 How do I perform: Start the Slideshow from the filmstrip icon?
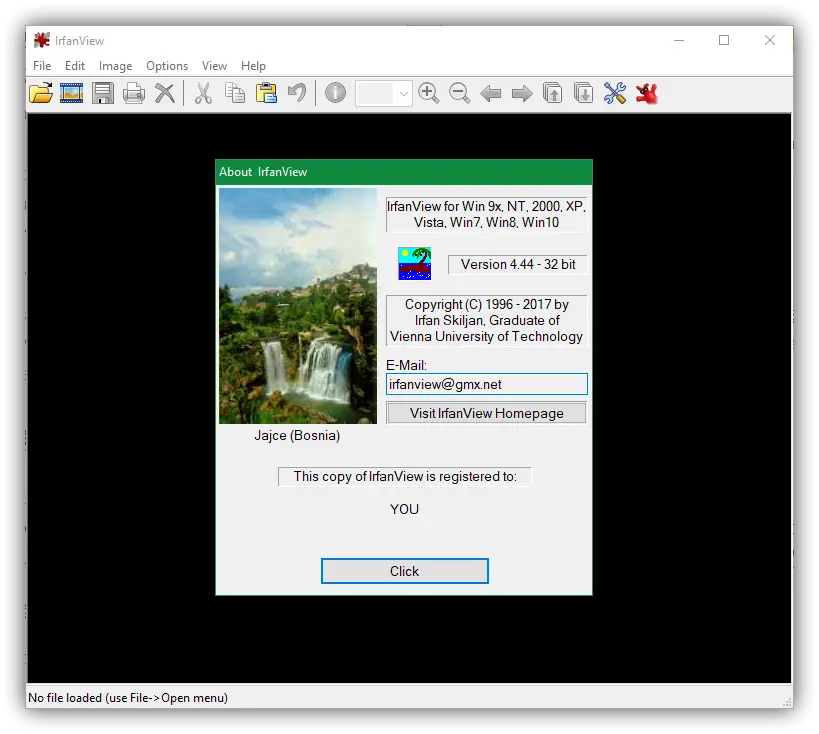click(x=71, y=94)
